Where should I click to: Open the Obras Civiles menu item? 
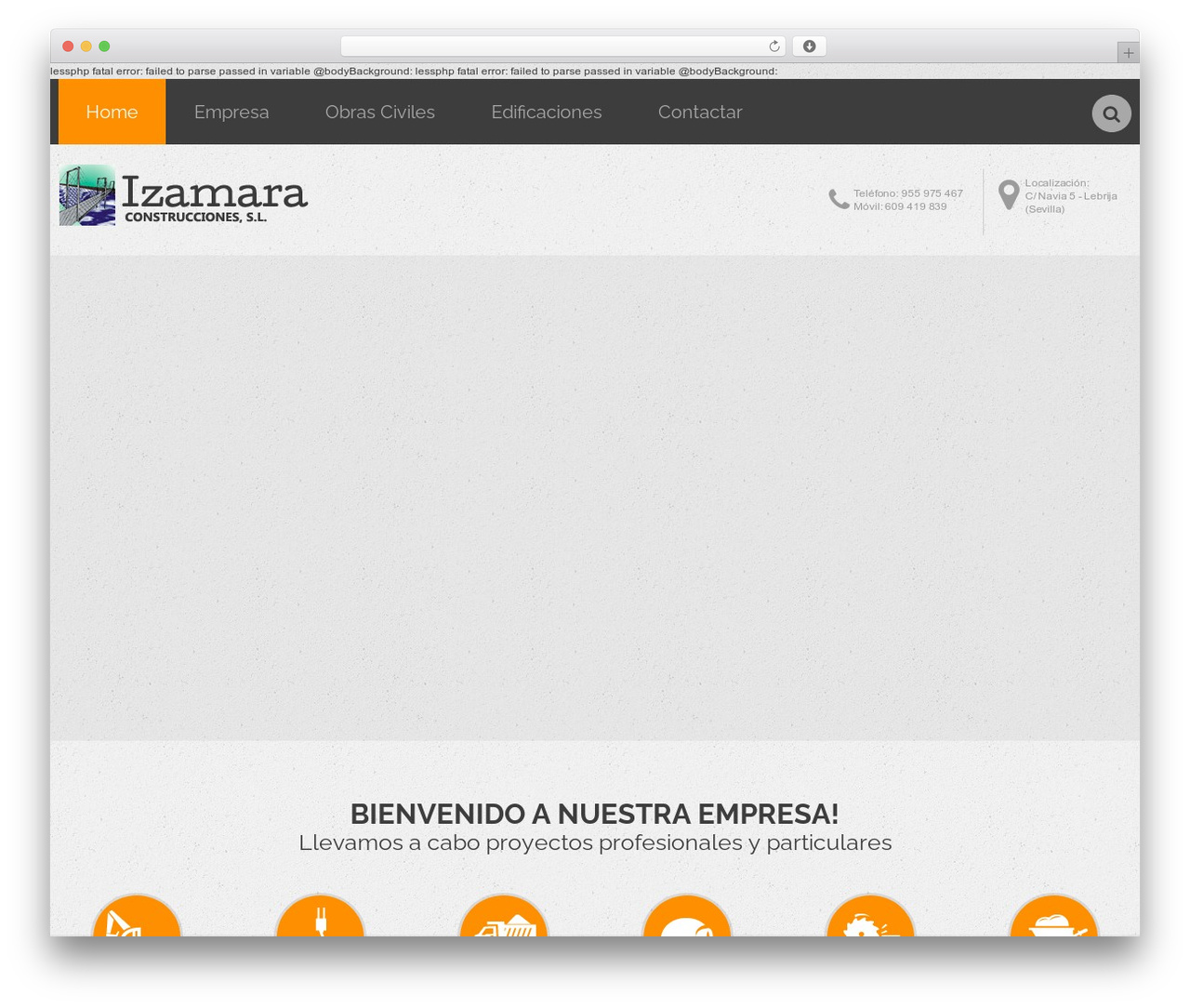pos(380,112)
